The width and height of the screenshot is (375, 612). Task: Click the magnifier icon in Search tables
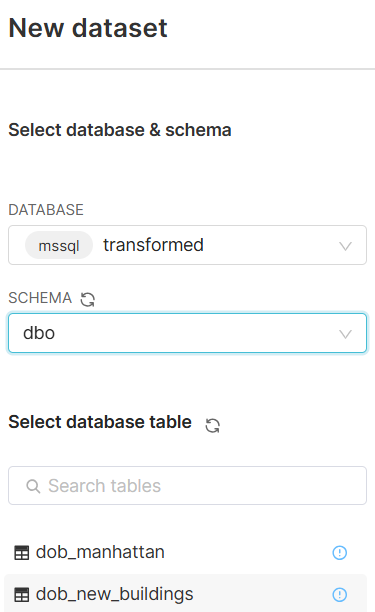coord(33,486)
